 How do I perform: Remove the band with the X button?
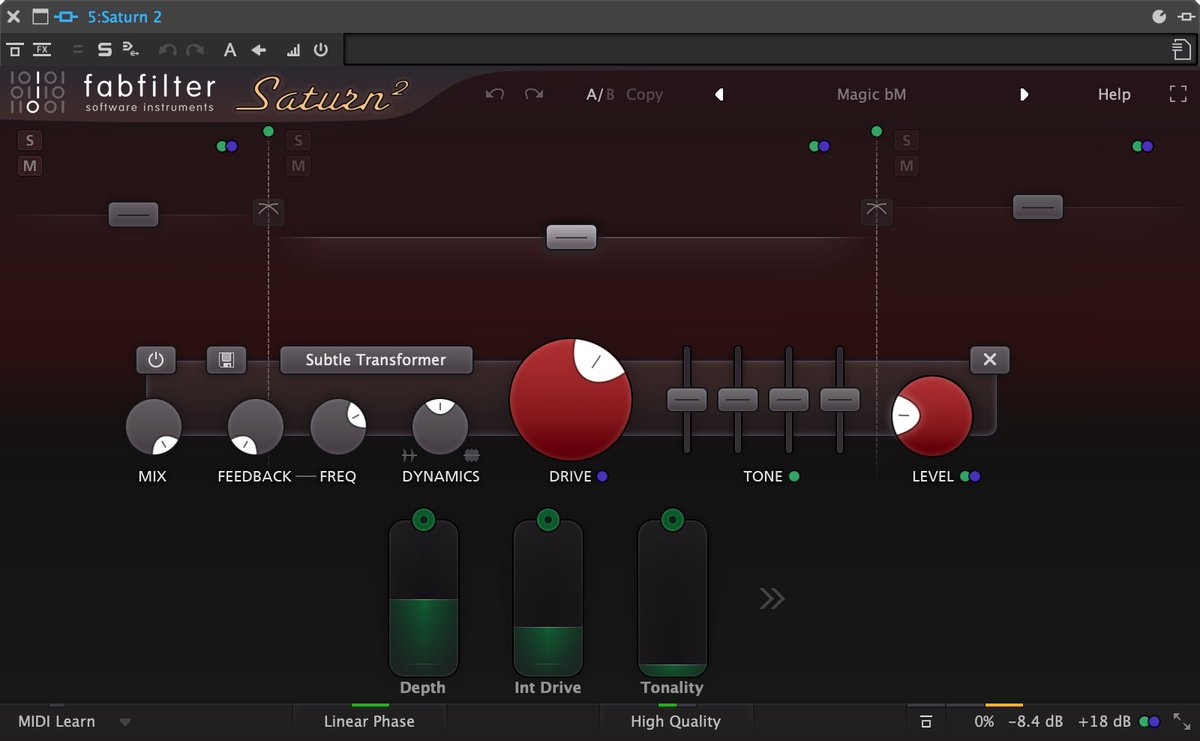click(989, 360)
